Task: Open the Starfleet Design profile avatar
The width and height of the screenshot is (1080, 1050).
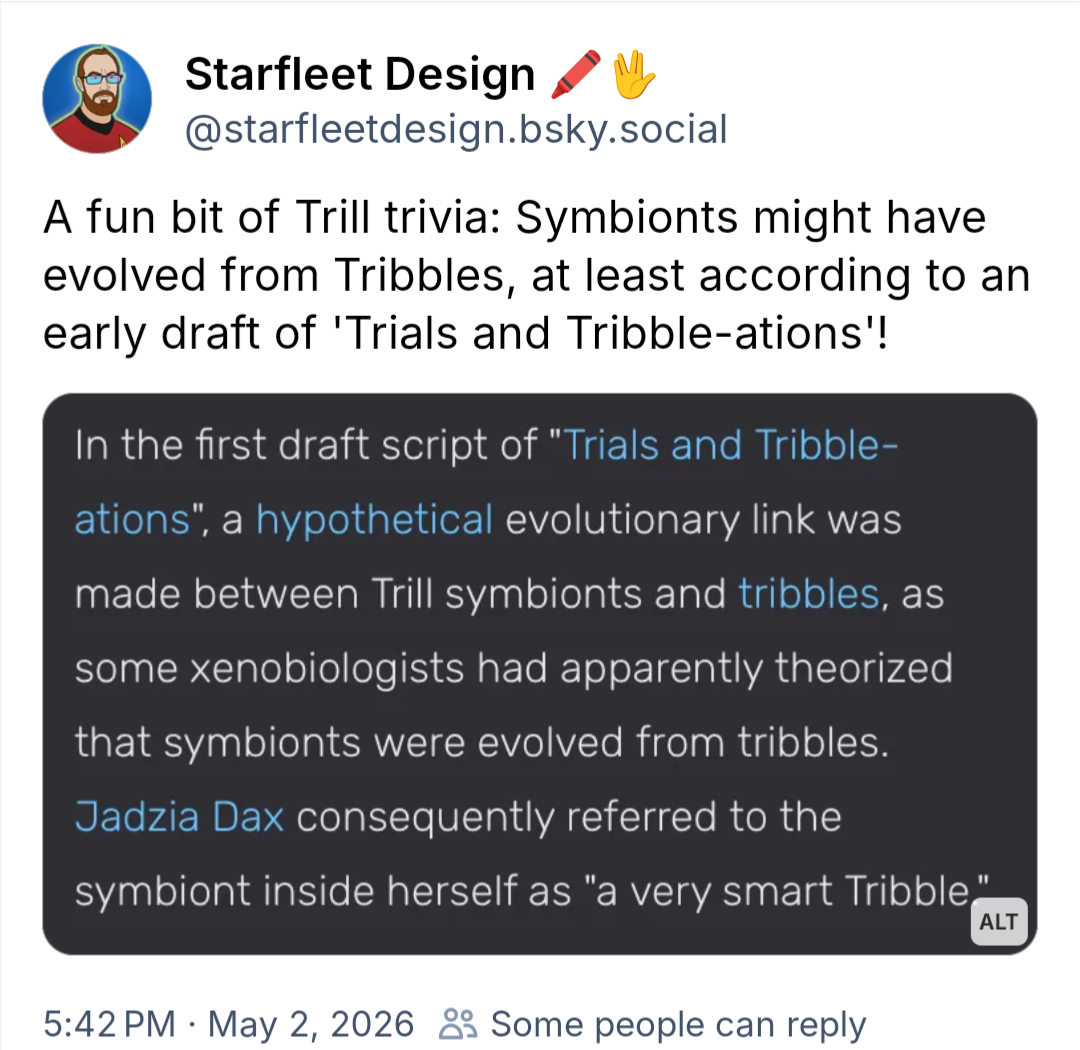Action: [97, 99]
